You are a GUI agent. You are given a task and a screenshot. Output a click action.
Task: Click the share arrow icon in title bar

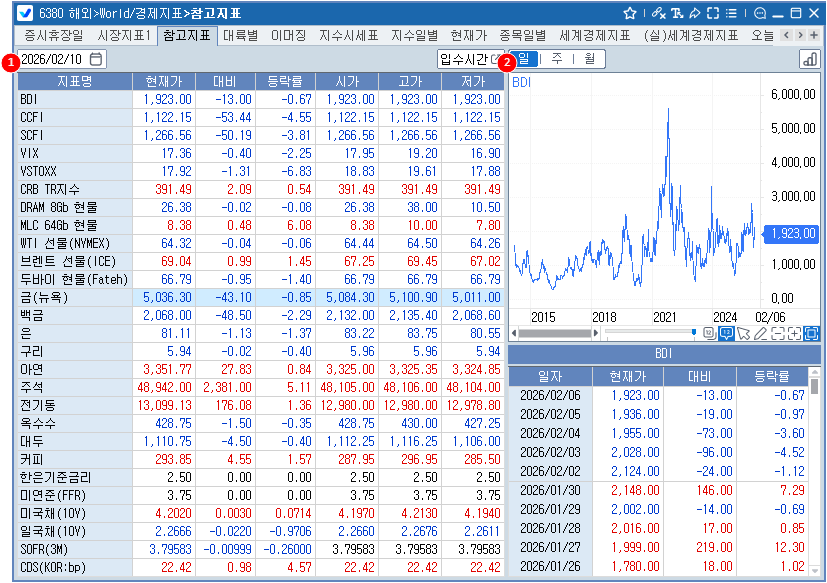coord(694,13)
